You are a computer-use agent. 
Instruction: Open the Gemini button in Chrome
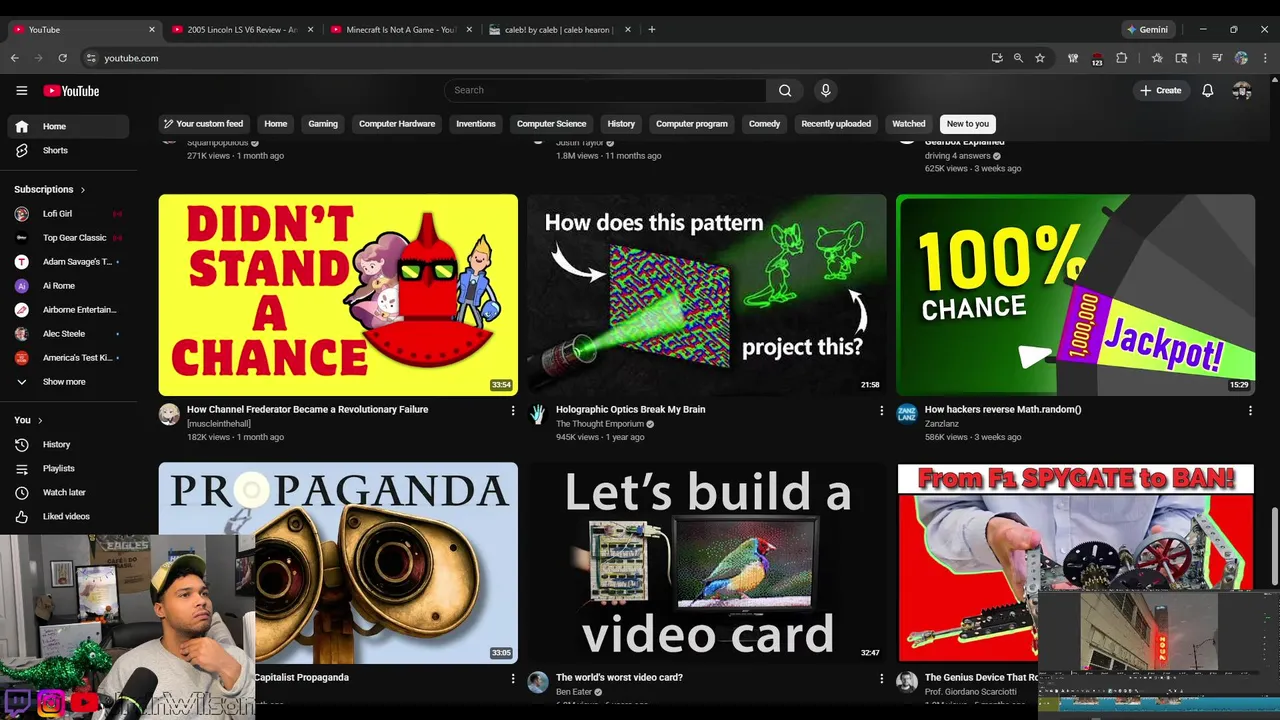[x=1146, y=30]
